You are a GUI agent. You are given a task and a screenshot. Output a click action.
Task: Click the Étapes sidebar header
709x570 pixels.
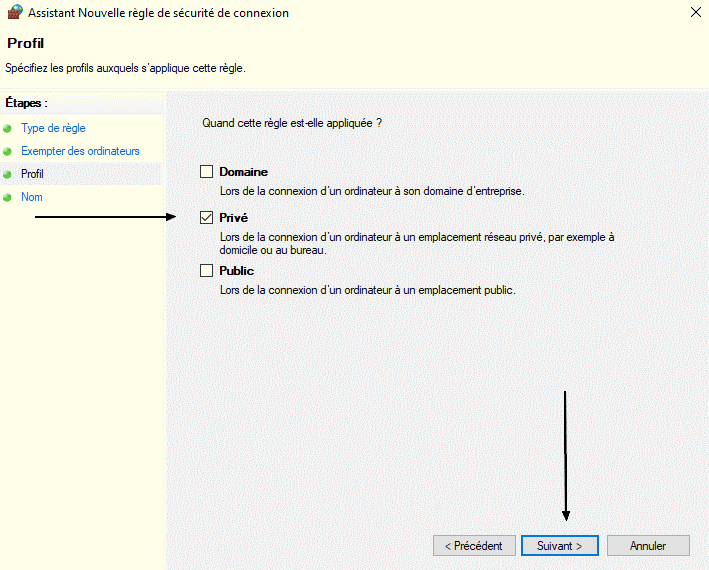(27, 103)
